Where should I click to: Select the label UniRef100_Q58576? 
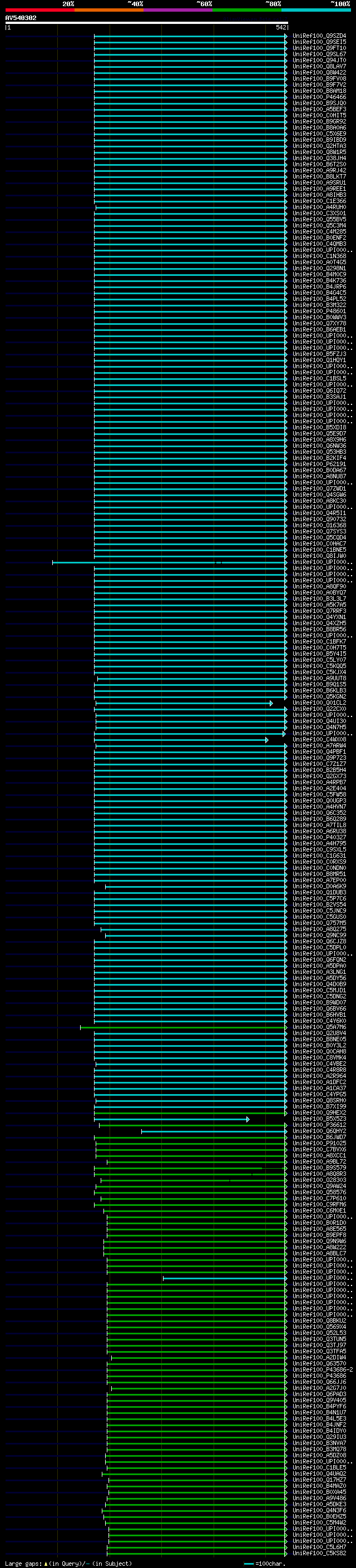tap(319, 1193)
